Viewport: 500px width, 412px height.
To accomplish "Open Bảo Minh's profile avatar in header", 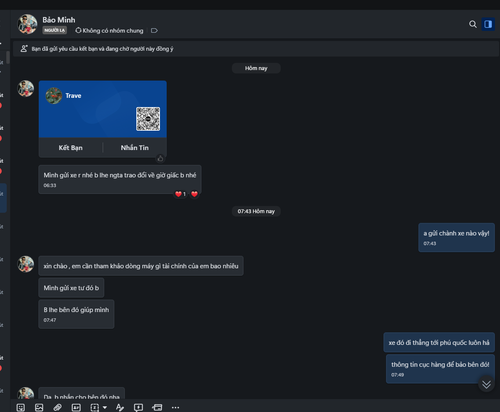I will [27, 24].
